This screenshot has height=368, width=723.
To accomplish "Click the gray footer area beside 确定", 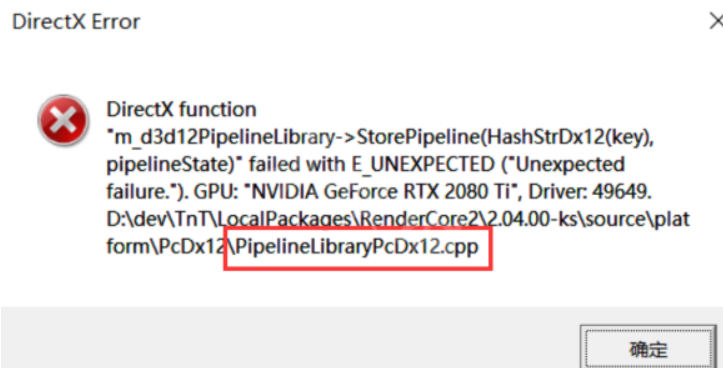I will click(290, 338).
